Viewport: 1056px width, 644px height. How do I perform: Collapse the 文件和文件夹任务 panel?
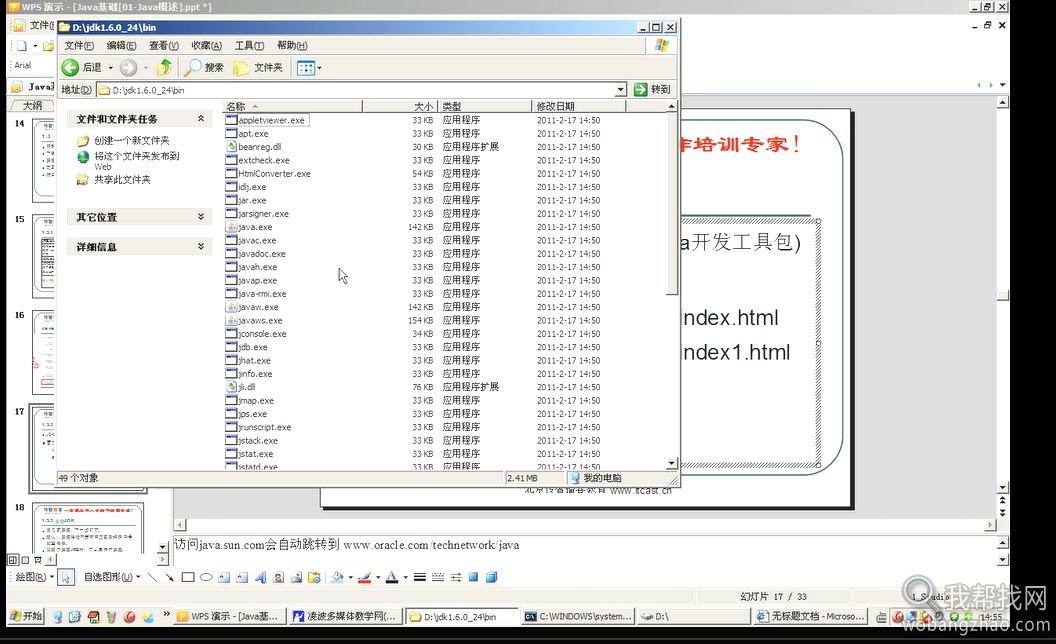[x=201, y=119]
